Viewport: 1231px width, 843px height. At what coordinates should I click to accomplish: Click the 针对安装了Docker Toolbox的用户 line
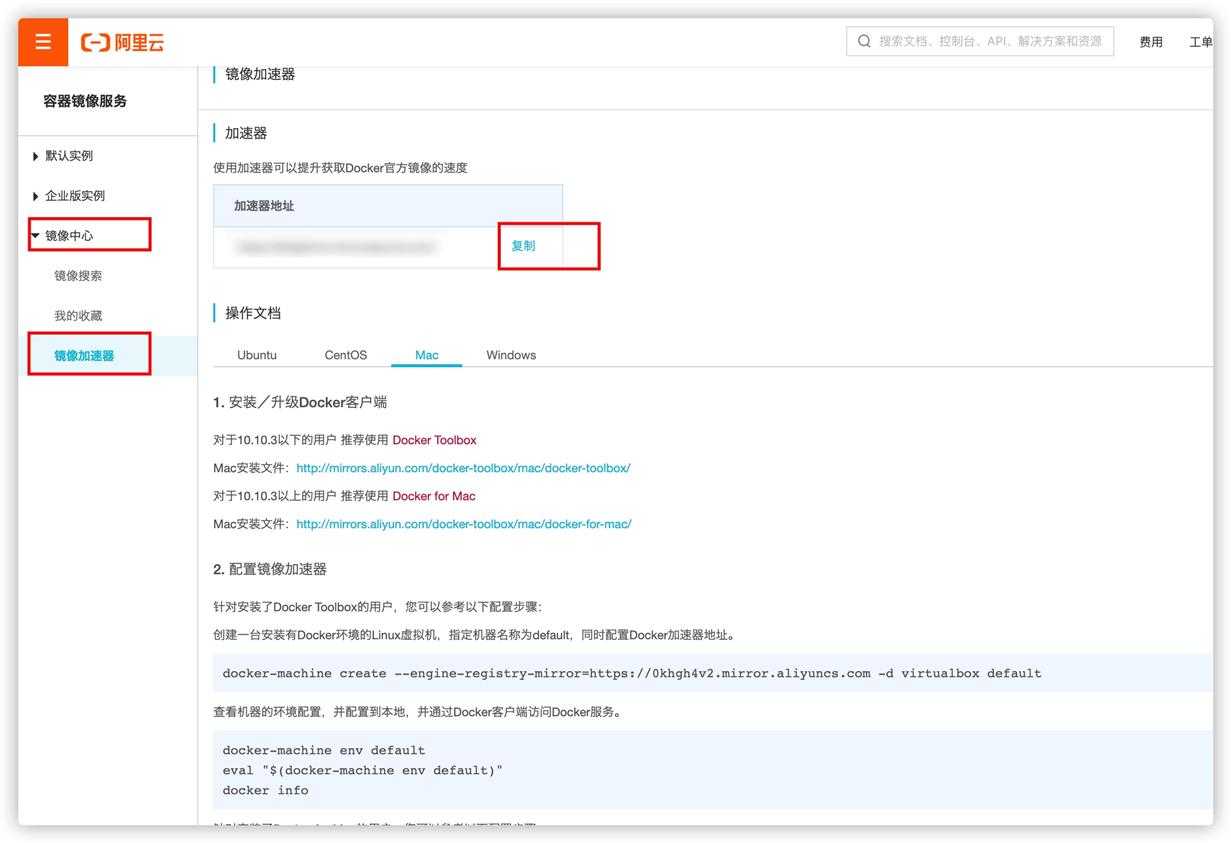click(x=378, y=607)
